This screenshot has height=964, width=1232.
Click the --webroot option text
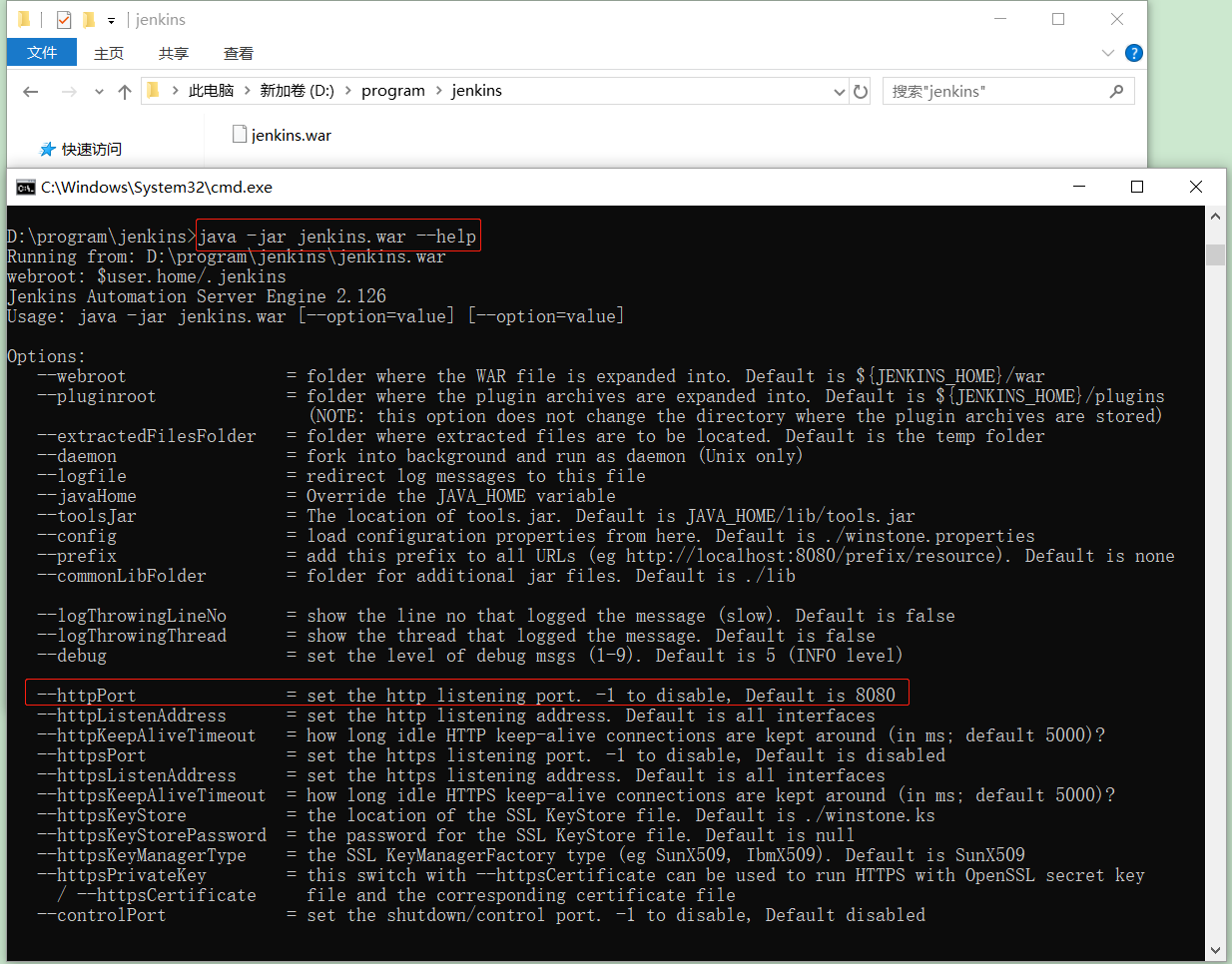(81, 376)
